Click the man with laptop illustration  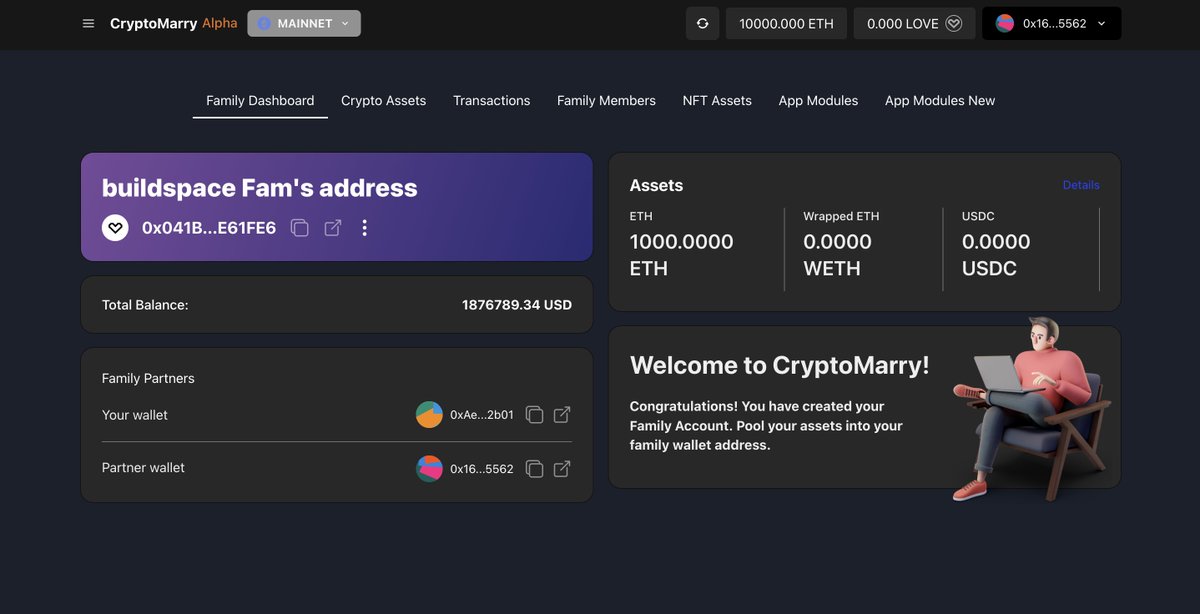1030,408
